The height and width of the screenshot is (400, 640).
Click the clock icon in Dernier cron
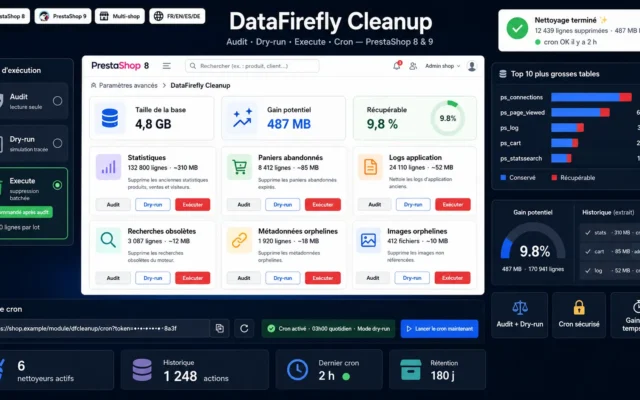coord(297,370)
